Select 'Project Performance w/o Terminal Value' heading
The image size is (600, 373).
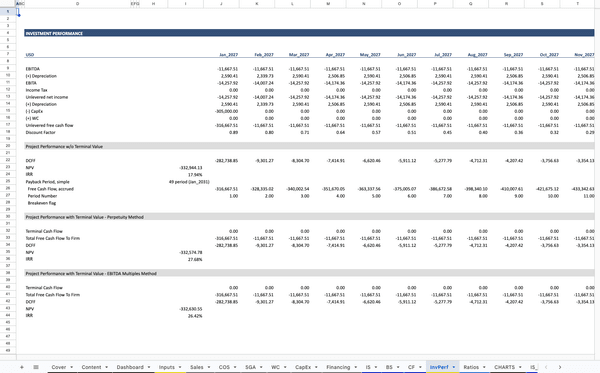click(x=64, y=147)
